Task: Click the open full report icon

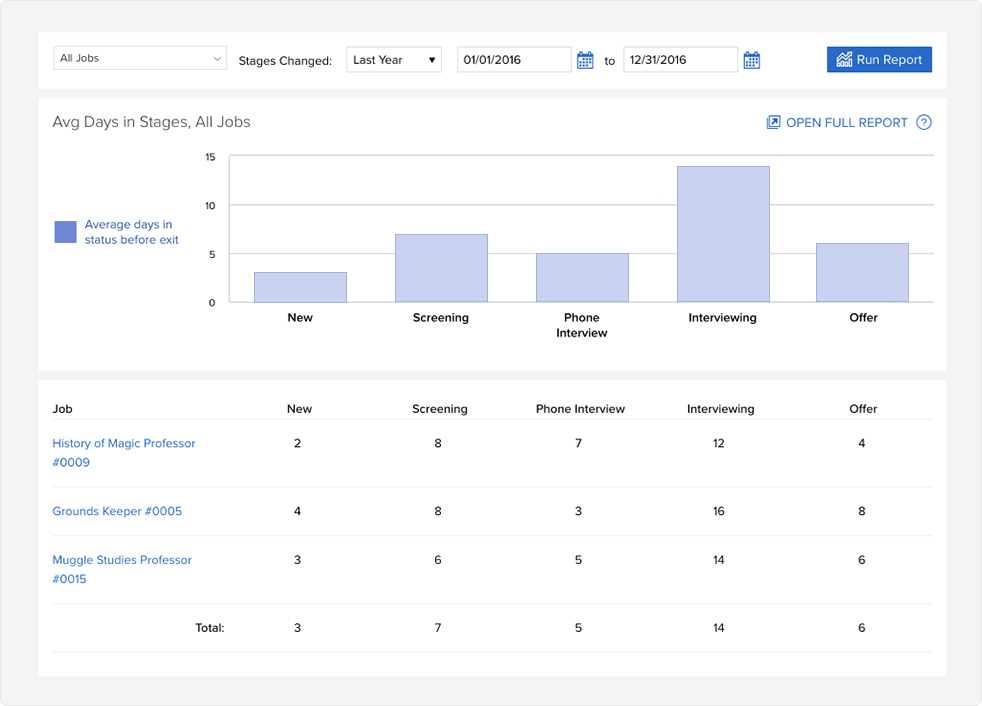Action: (772, 121)
